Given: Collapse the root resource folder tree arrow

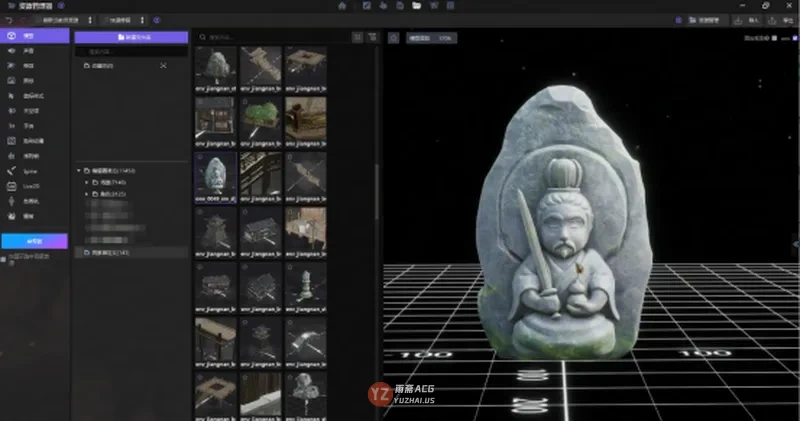Looking at the screenshot, I should 79,170.
